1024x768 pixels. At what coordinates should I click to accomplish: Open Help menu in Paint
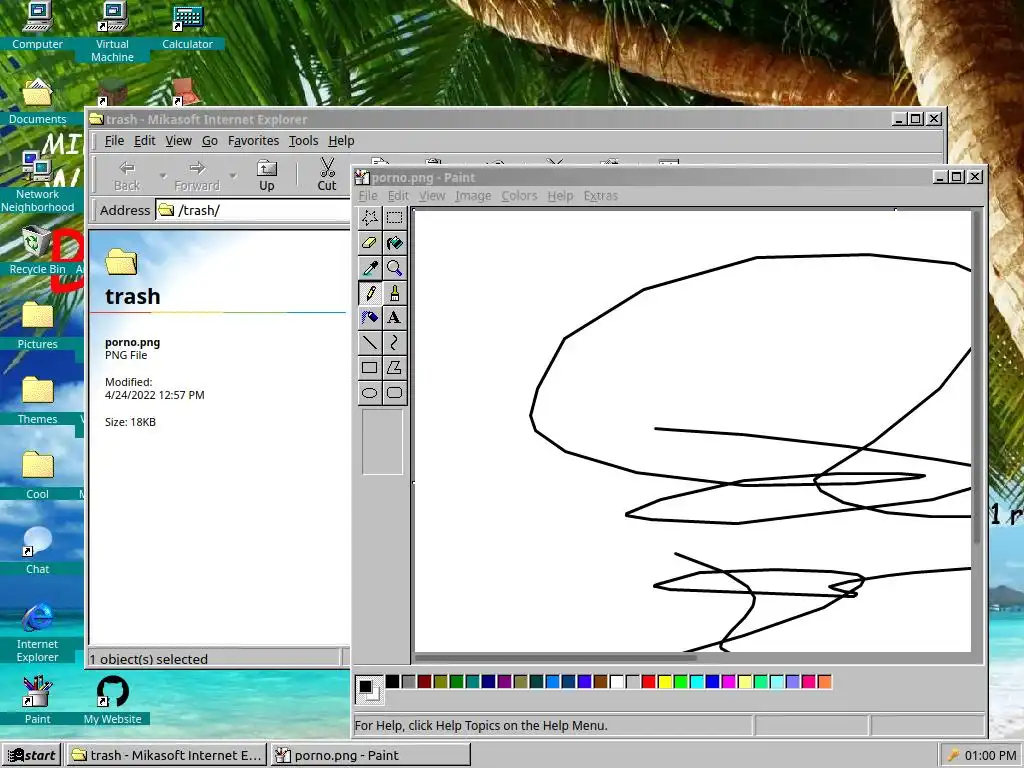[560, 196]
